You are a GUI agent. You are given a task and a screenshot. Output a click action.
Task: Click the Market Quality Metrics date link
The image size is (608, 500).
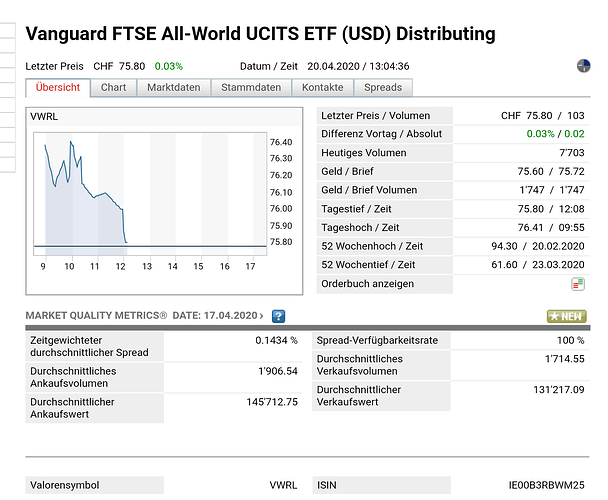(x=218, y=316)
